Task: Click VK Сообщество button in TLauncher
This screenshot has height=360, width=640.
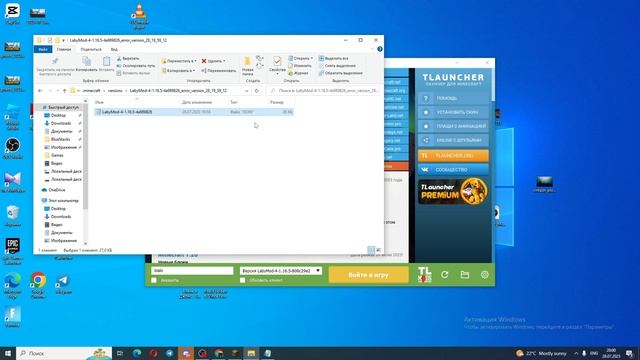Action: [453, 169]
